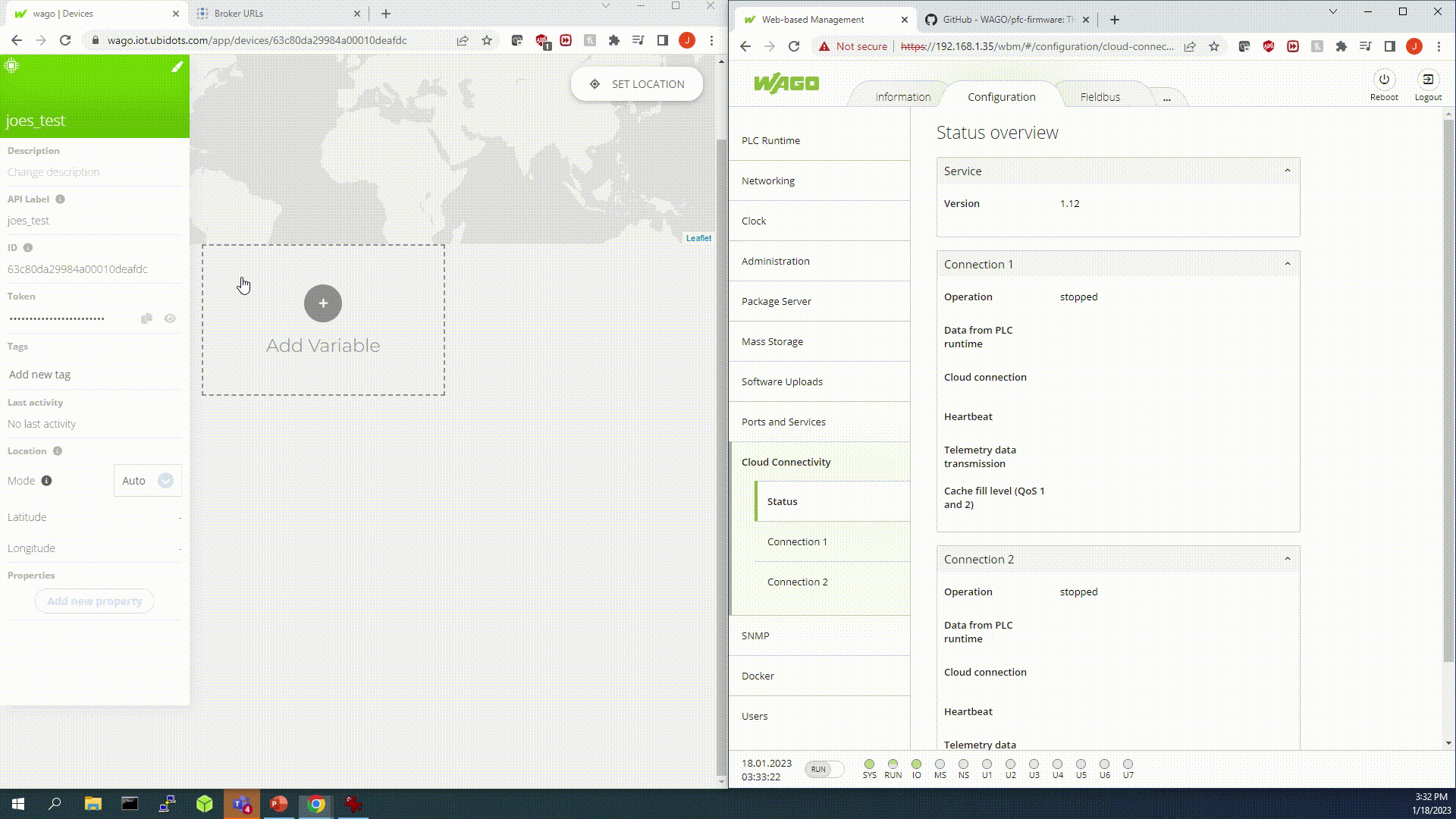Image resolution: width=1456 pixels, height=819 pixels.
Task: Open Users in WAGO sidebar
Action: pos(820,716)
